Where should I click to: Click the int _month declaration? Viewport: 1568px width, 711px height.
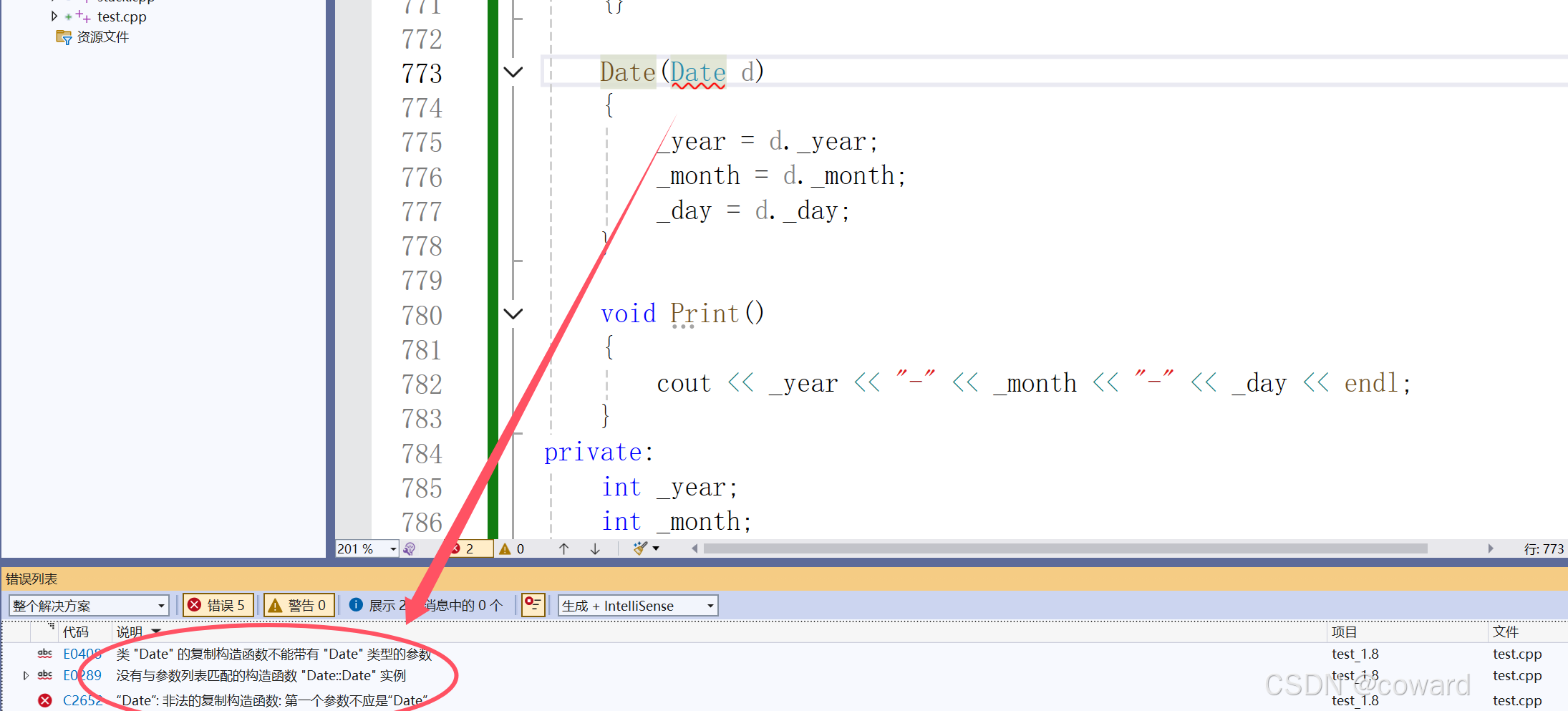(x=677, y=521)
